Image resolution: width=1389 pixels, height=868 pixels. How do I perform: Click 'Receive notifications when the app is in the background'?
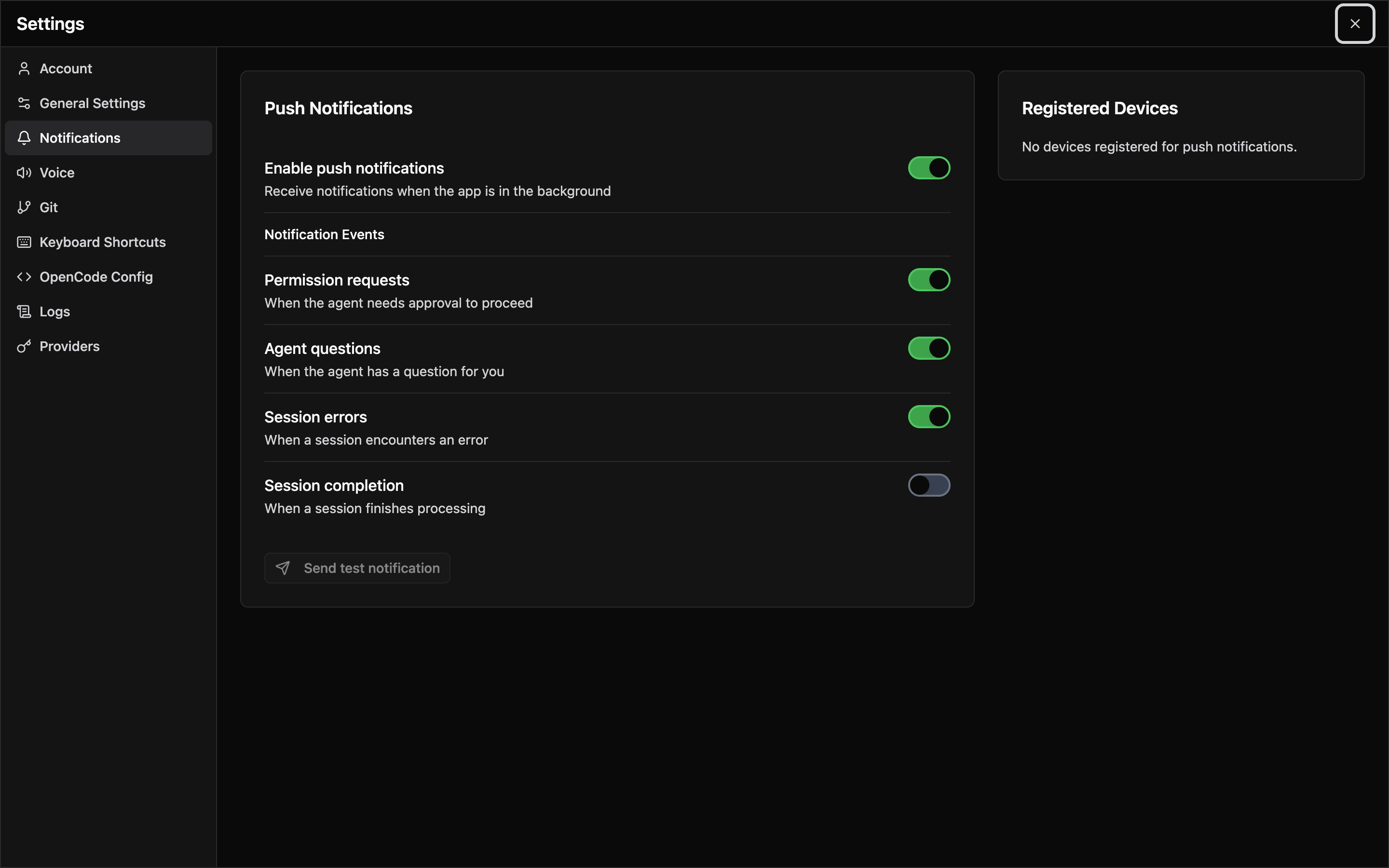[437, 191]
